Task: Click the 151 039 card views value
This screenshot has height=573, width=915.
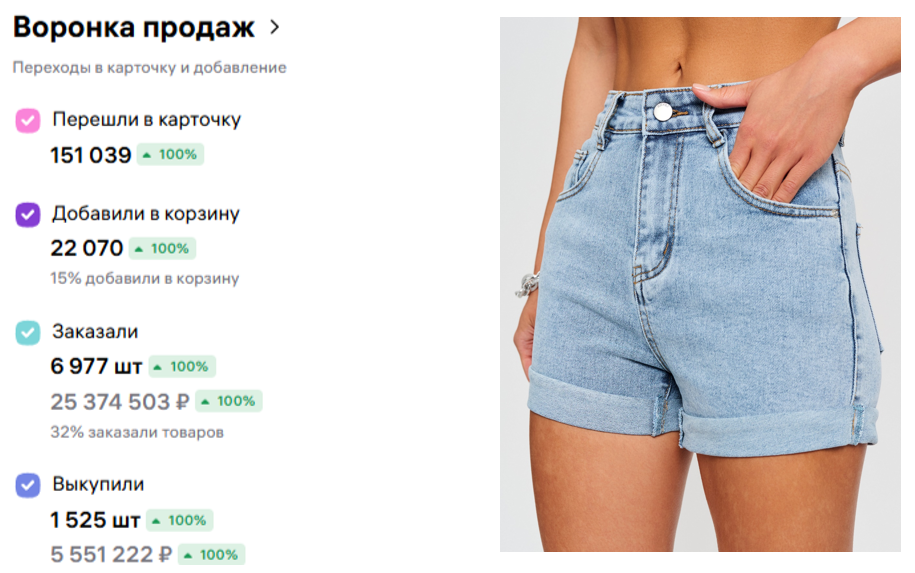Action: point(91,155)
